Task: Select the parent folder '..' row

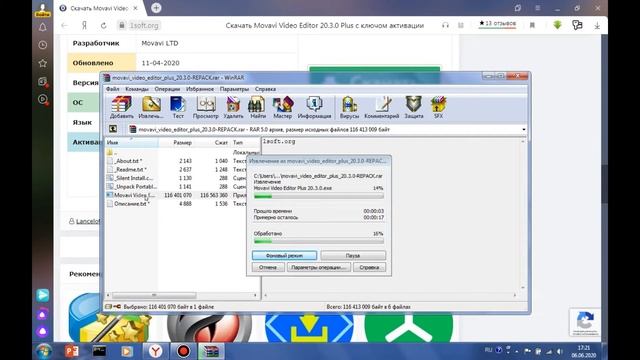Action: click(182, 152)
